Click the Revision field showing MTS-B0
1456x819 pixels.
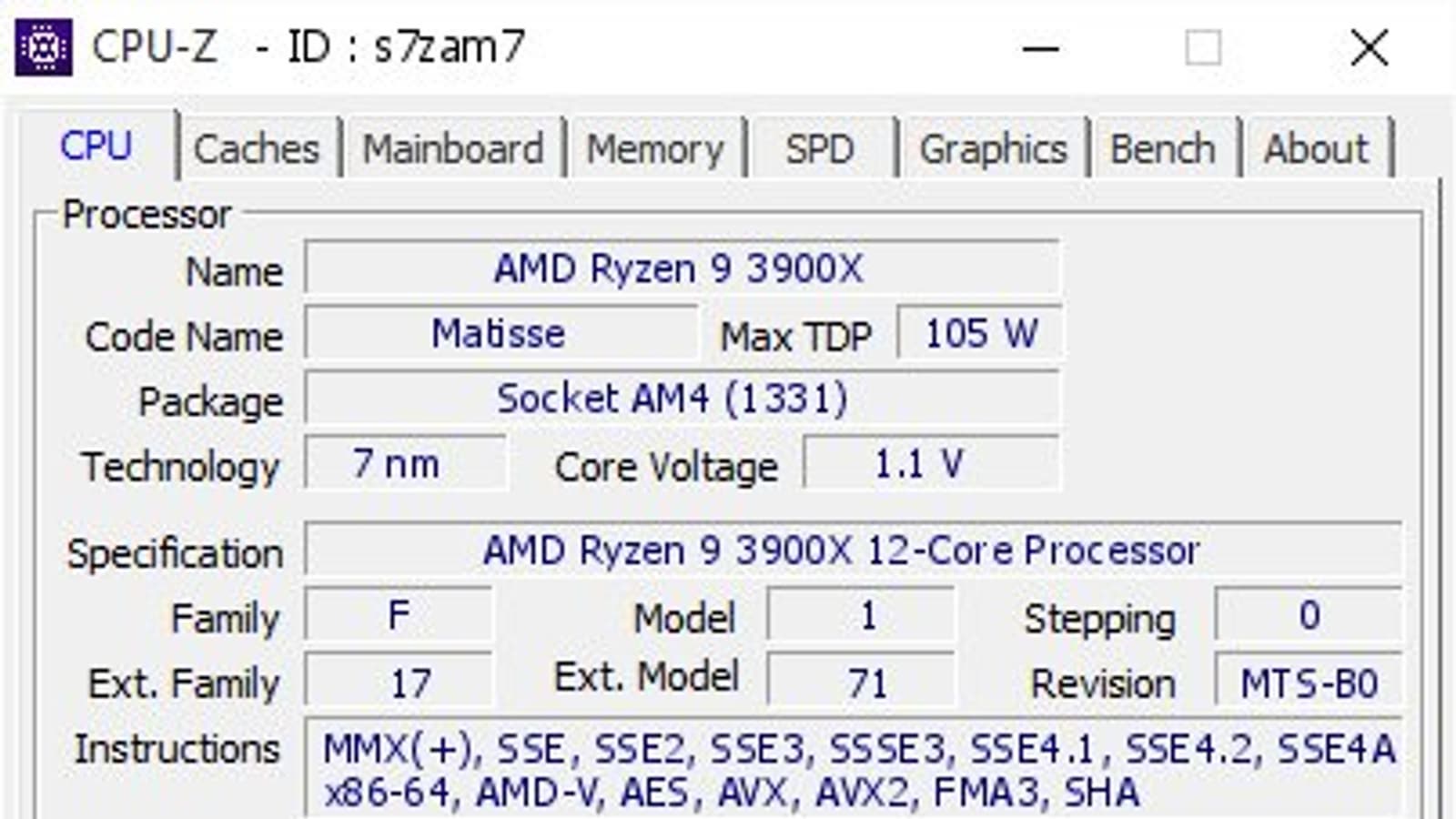click(1308, 682)
